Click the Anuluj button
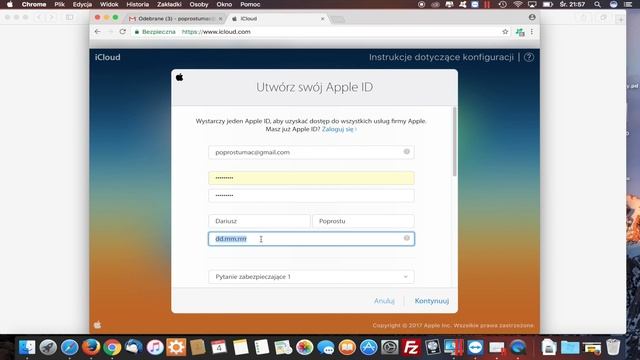This screenshot has height=360, width=640. [384, 301]
